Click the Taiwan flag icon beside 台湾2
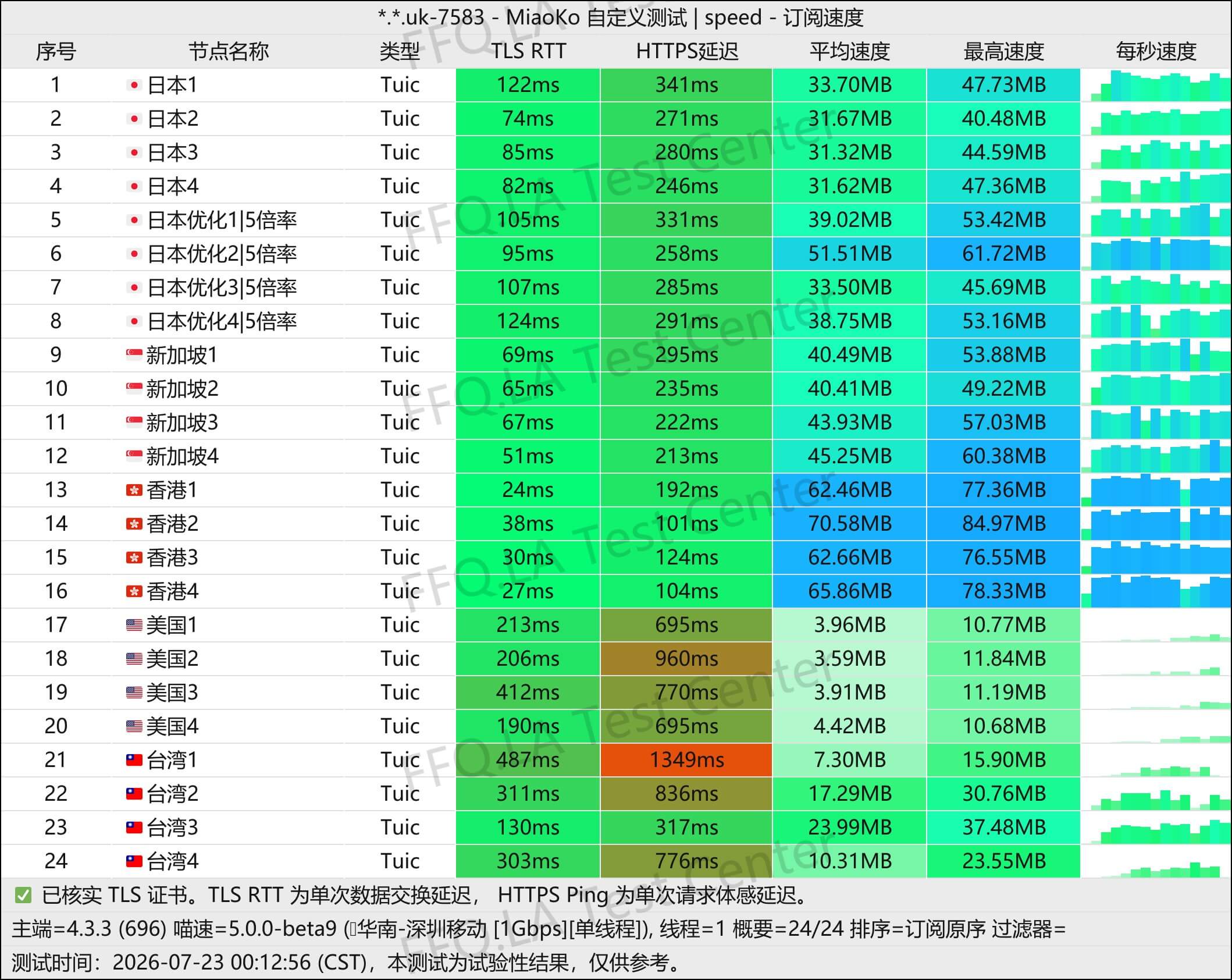Screen dimensions: 1232x980 (134, 794)
